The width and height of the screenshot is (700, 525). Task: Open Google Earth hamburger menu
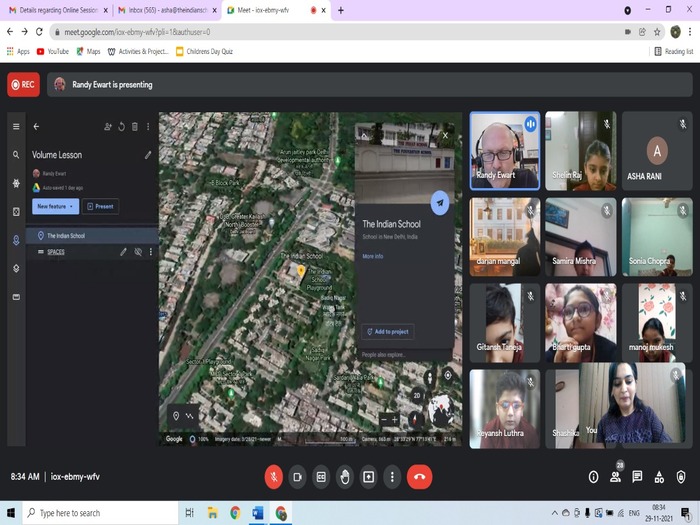pos(16,127)
